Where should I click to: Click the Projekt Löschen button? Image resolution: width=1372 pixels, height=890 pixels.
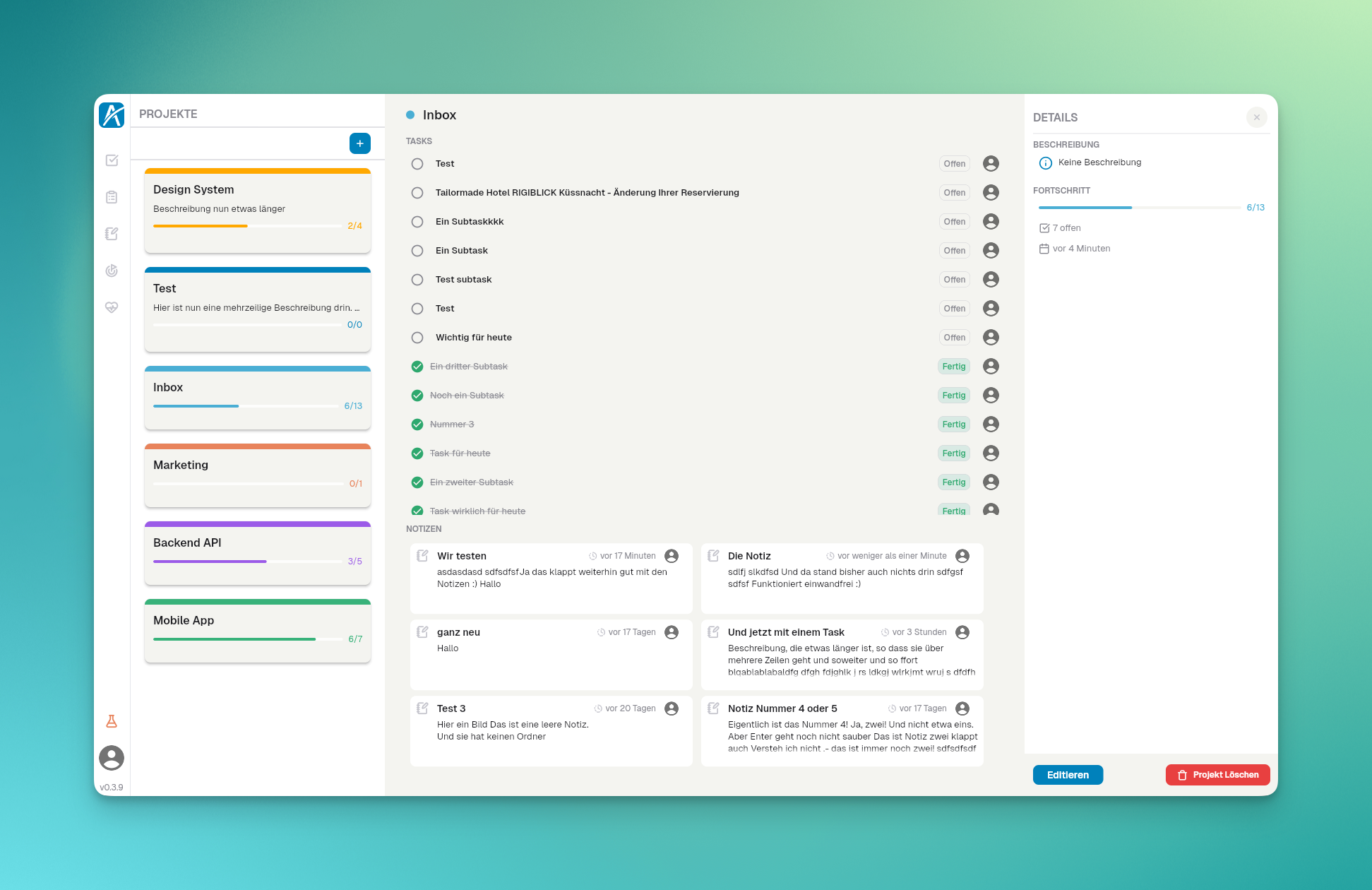[x=1217, y=775]
